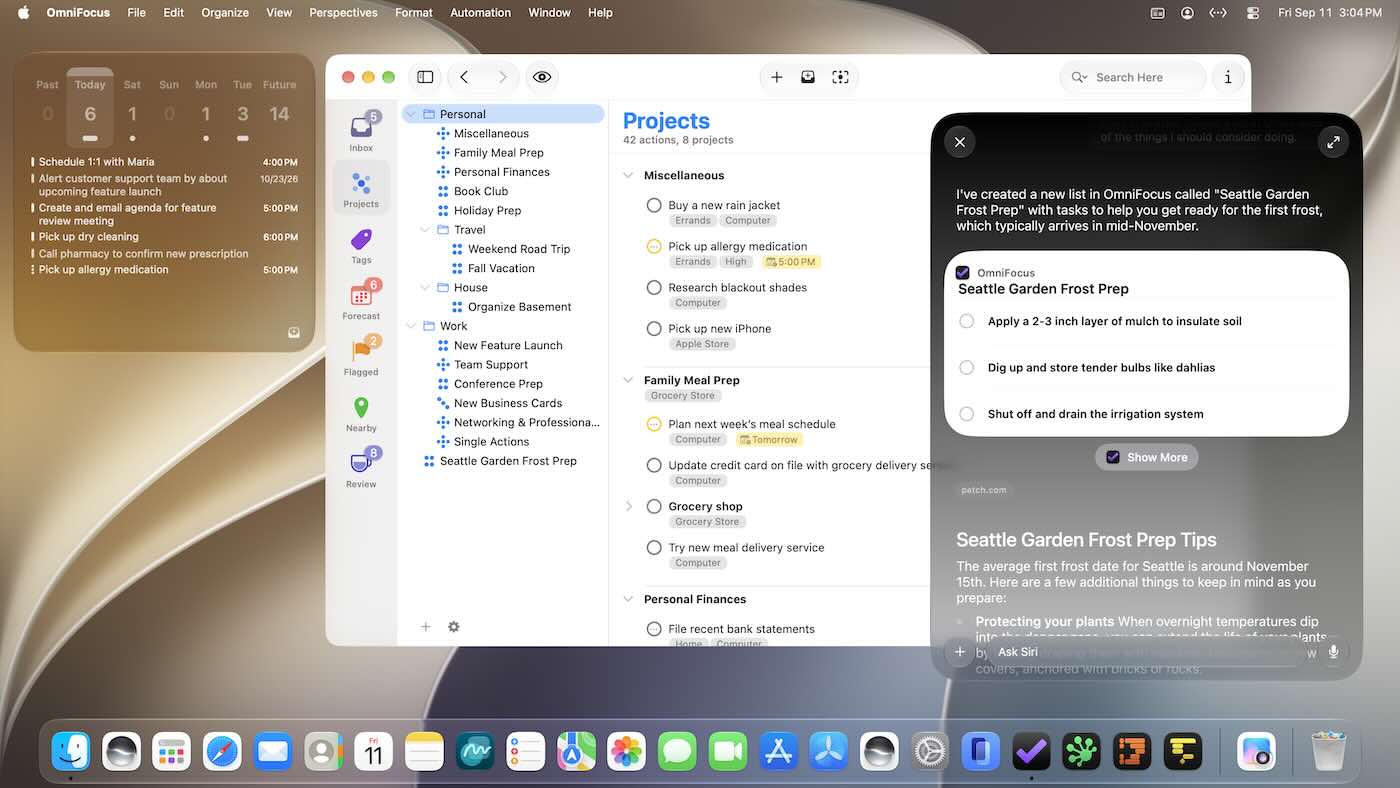1400x788 pixels.
Task: Click the 5:00 PM due tag
Action: pos(790,262)
